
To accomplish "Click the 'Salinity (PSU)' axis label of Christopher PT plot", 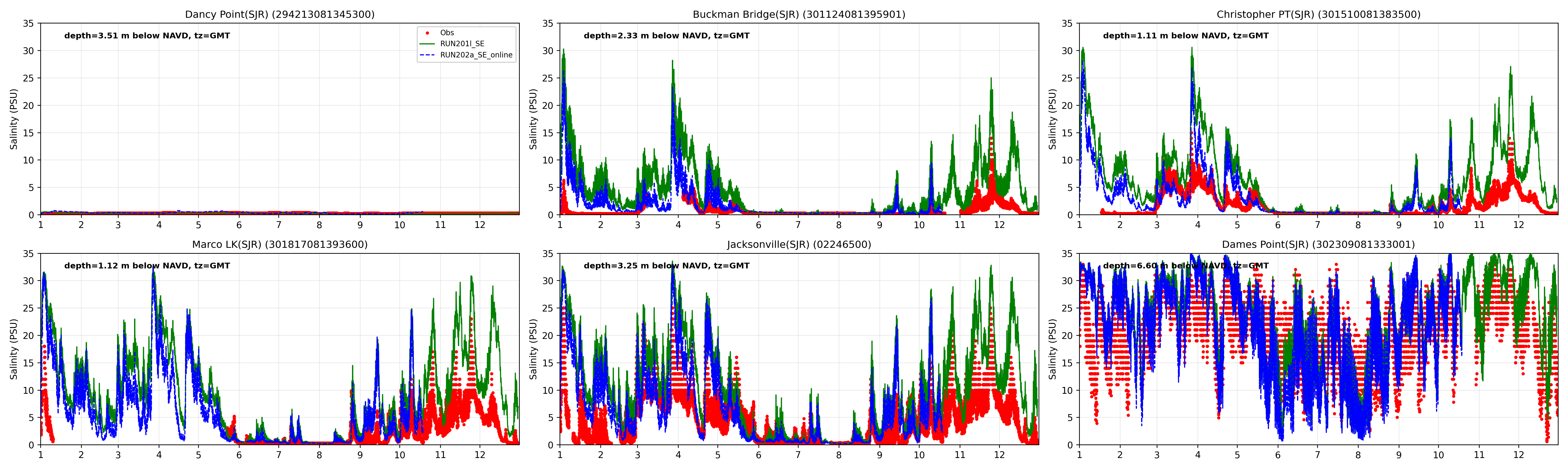I will [1052, 119].
